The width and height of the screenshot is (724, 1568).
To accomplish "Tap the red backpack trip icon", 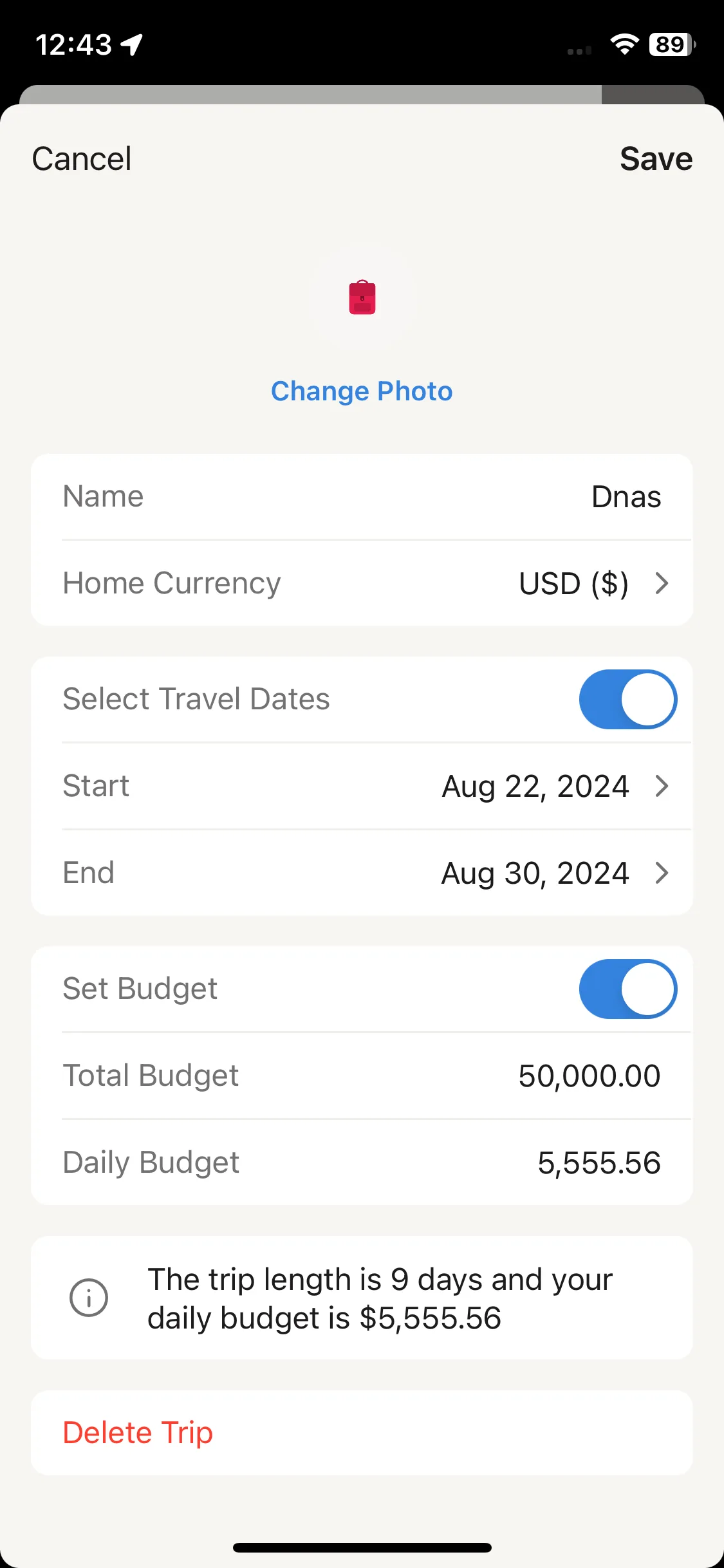I will 362,297.
